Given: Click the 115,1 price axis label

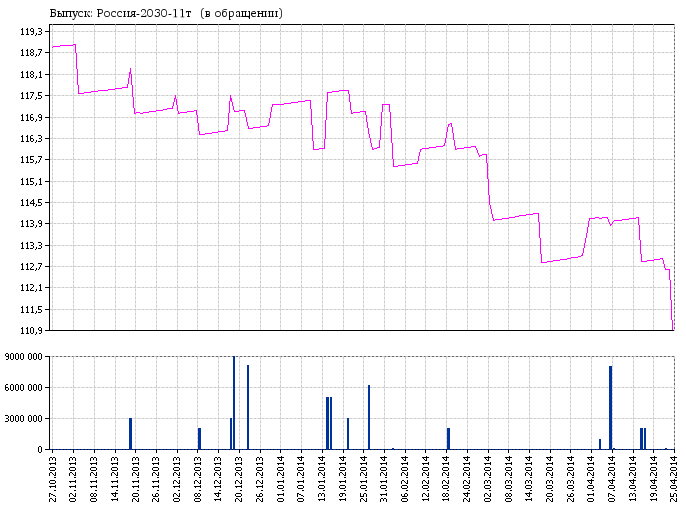Looking at the screenshot, I should [x=30, y=181].
